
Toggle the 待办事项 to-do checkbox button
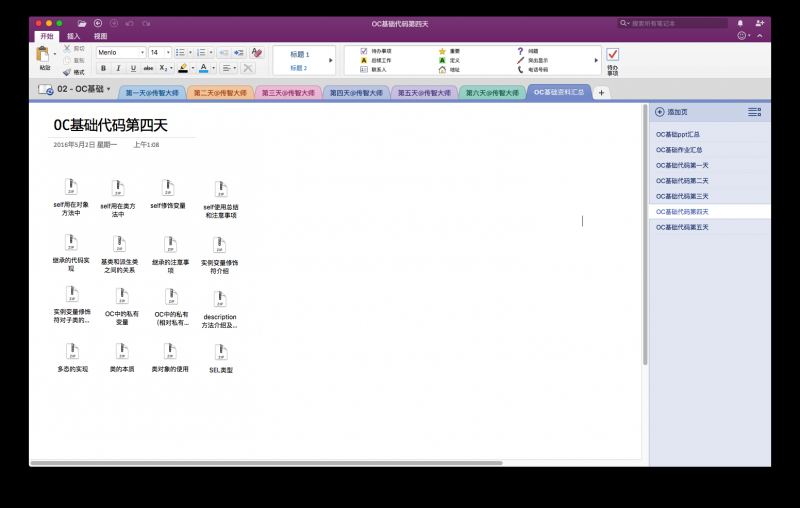pyautogui.click(x=612, y=55)
